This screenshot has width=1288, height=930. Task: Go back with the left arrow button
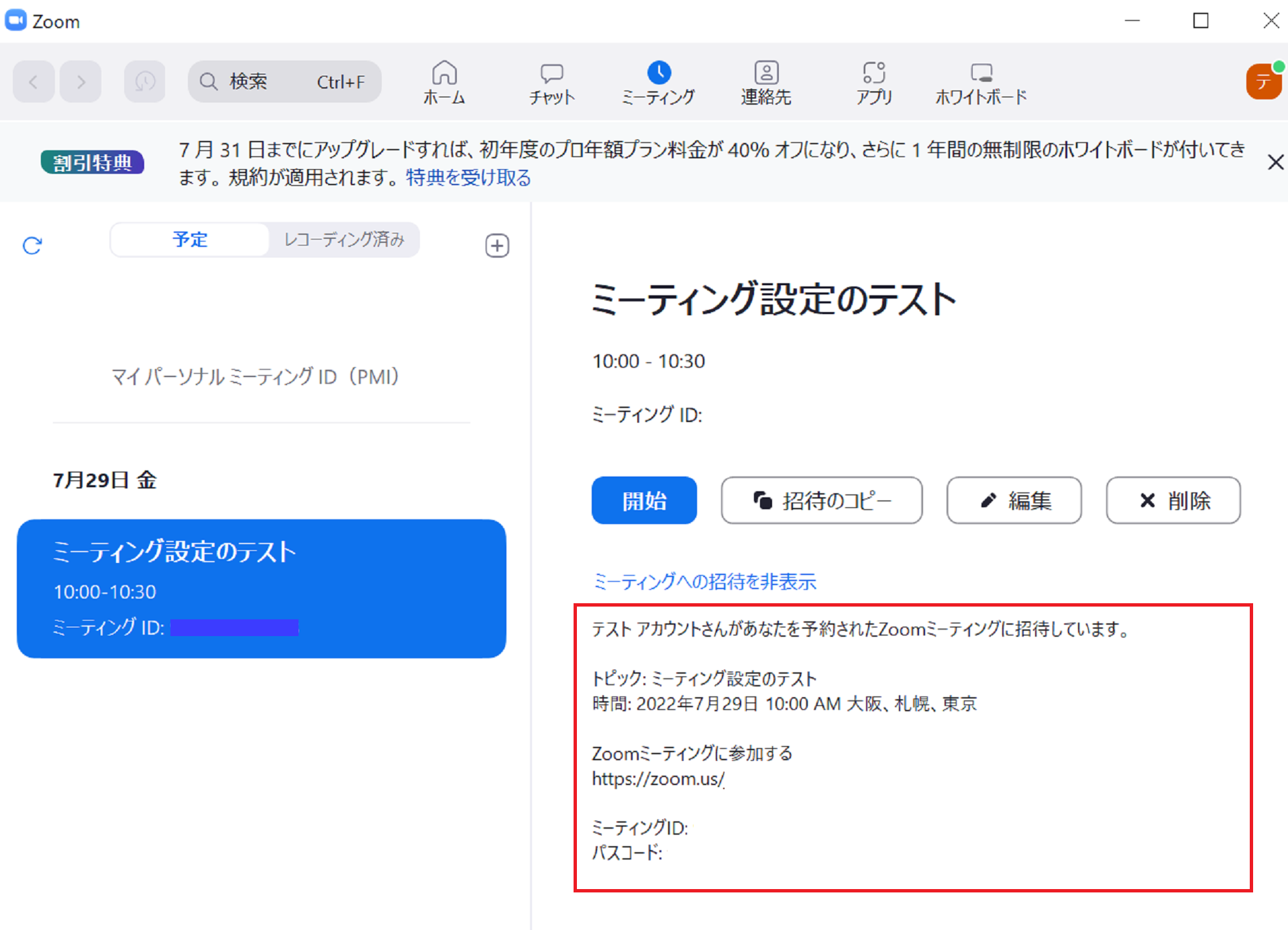[34, 82]
